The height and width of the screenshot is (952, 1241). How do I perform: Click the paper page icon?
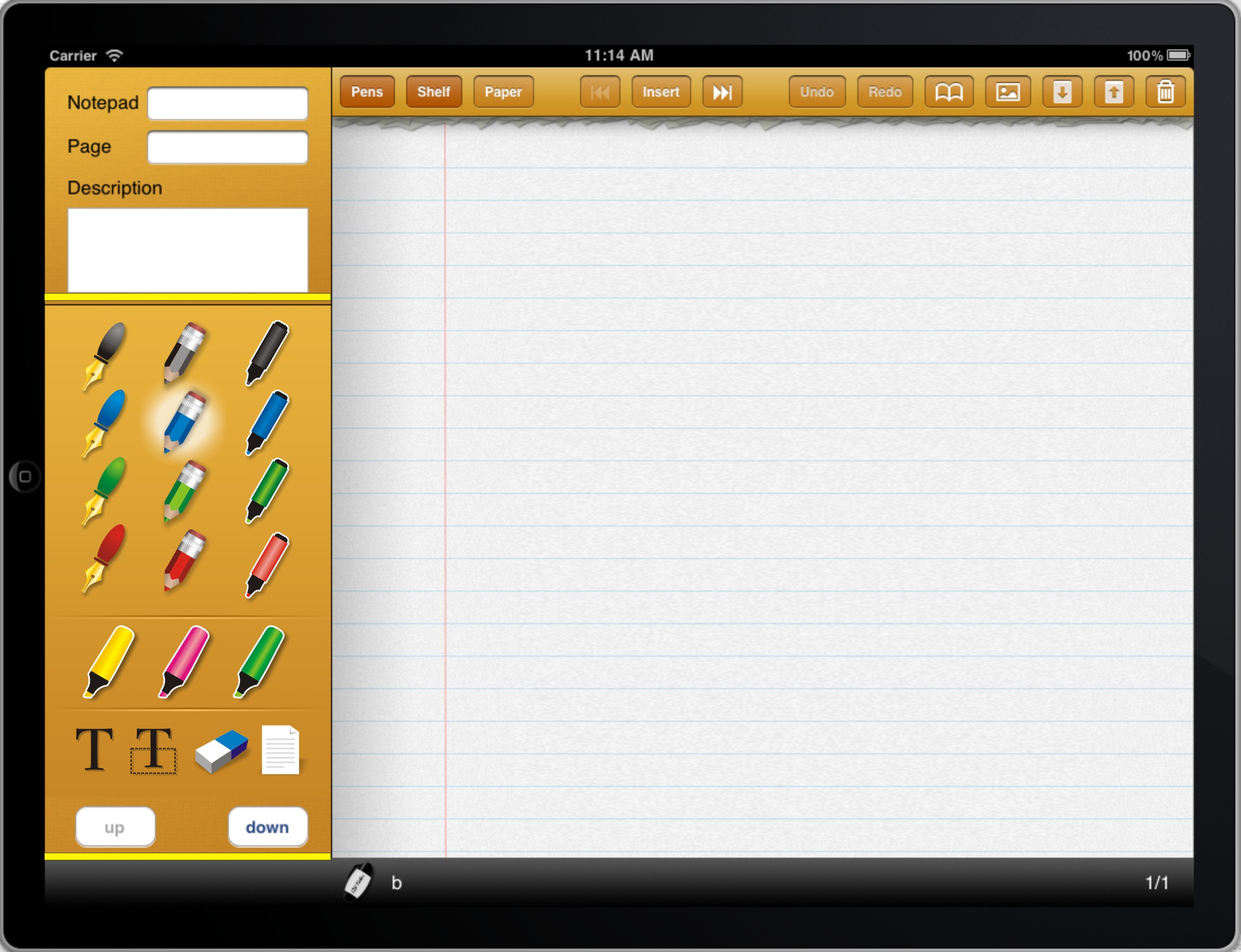point(280,749)
